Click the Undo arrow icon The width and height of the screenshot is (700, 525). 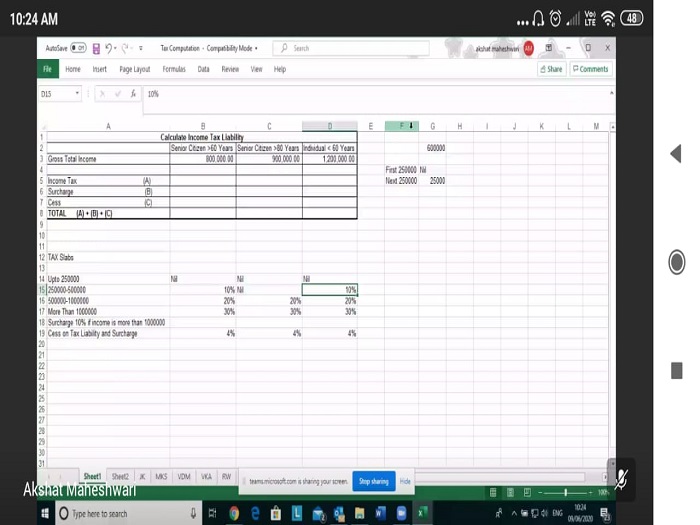click(x=108, y=48)
